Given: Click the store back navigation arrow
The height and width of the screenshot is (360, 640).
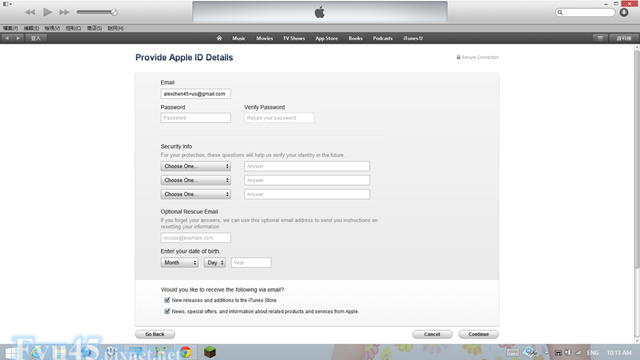Looking at the screenshot, I should coord(7,38).
